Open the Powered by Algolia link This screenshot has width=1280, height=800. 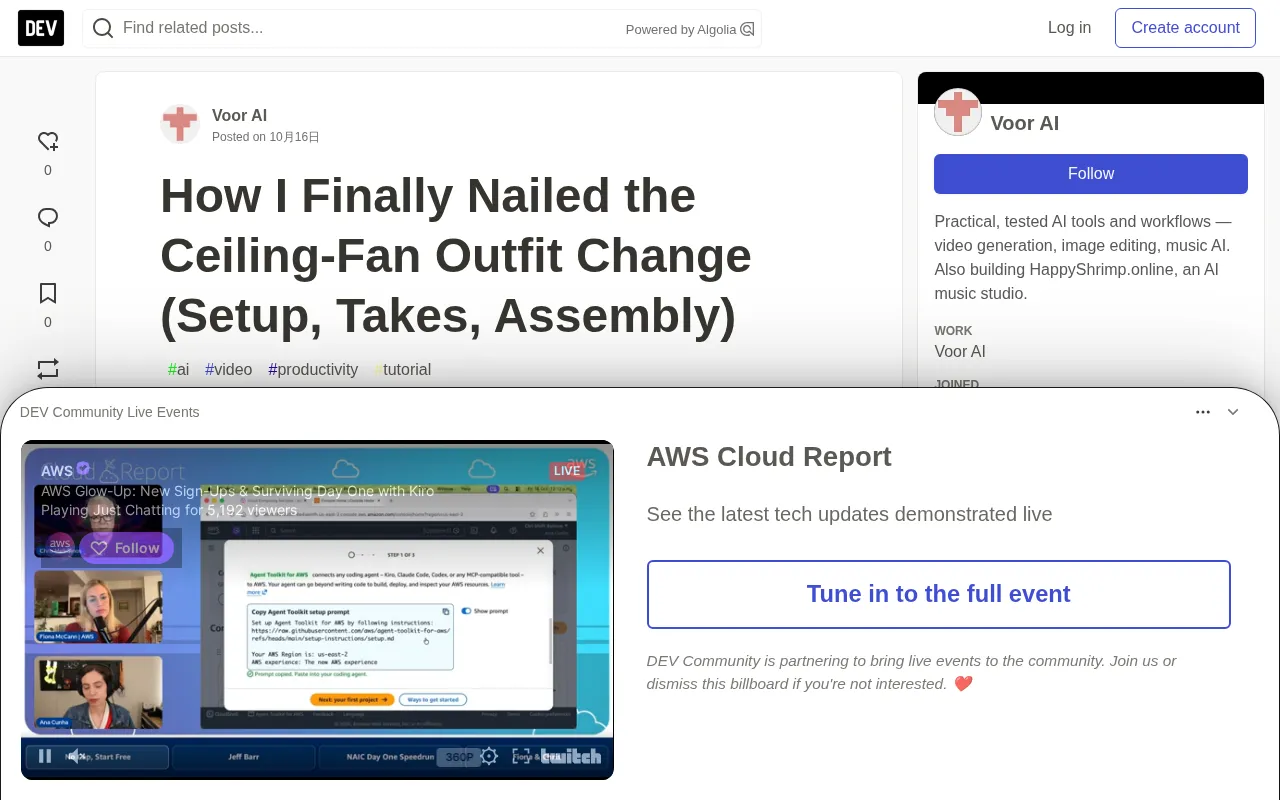[x=690, y=29]
